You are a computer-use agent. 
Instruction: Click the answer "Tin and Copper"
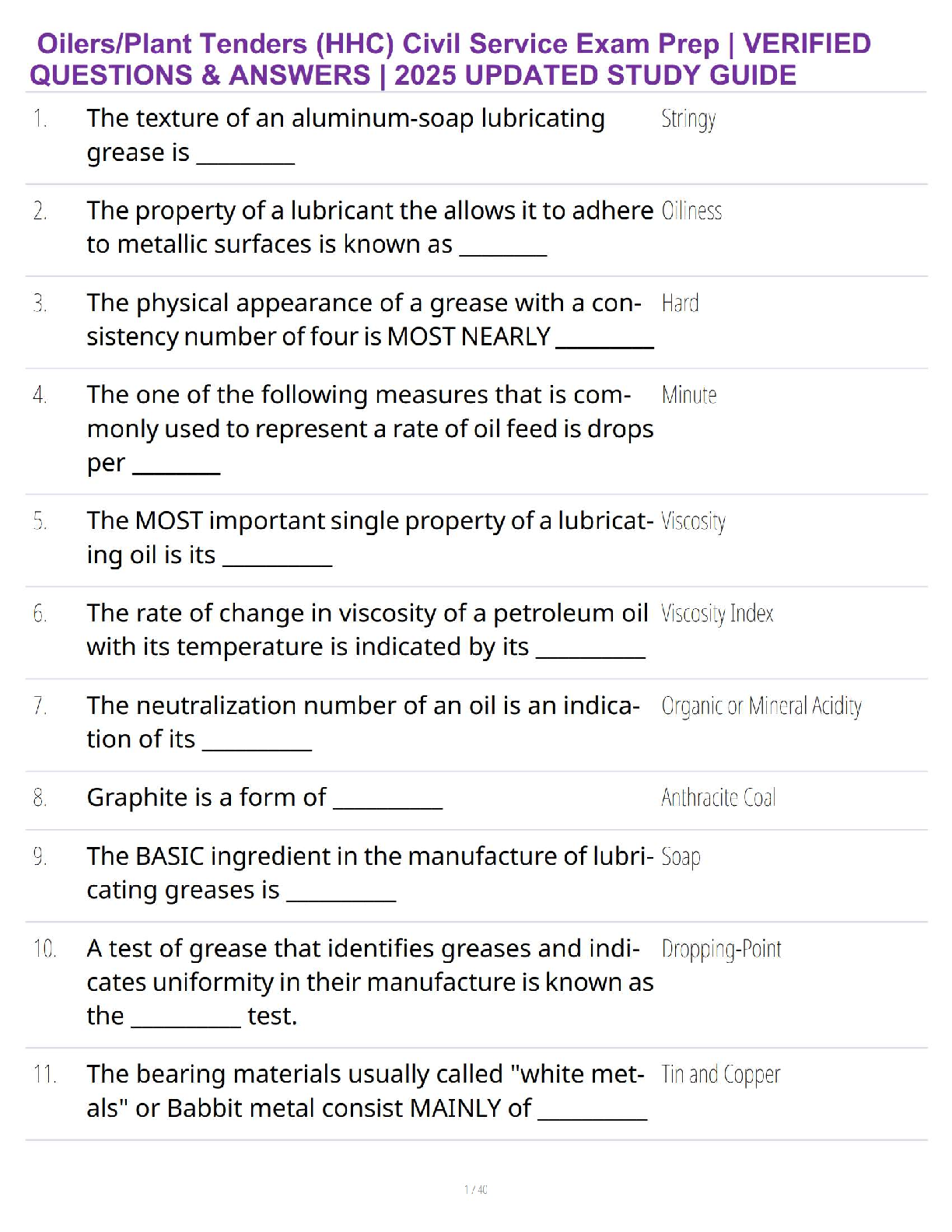point(720,1074)
